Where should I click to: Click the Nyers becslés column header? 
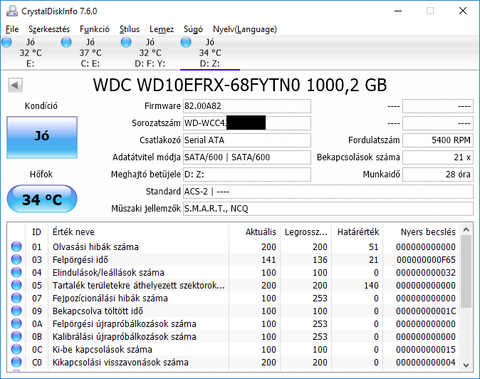coord(422,232)
